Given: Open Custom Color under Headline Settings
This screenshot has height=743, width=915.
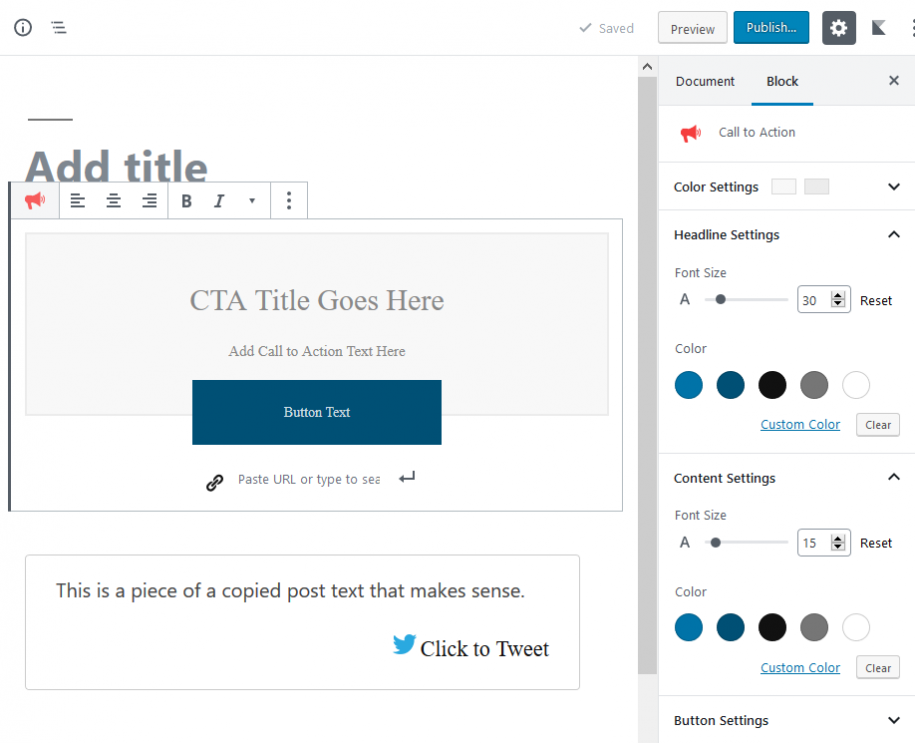Looking at the screenshot, I should point(800,424).
